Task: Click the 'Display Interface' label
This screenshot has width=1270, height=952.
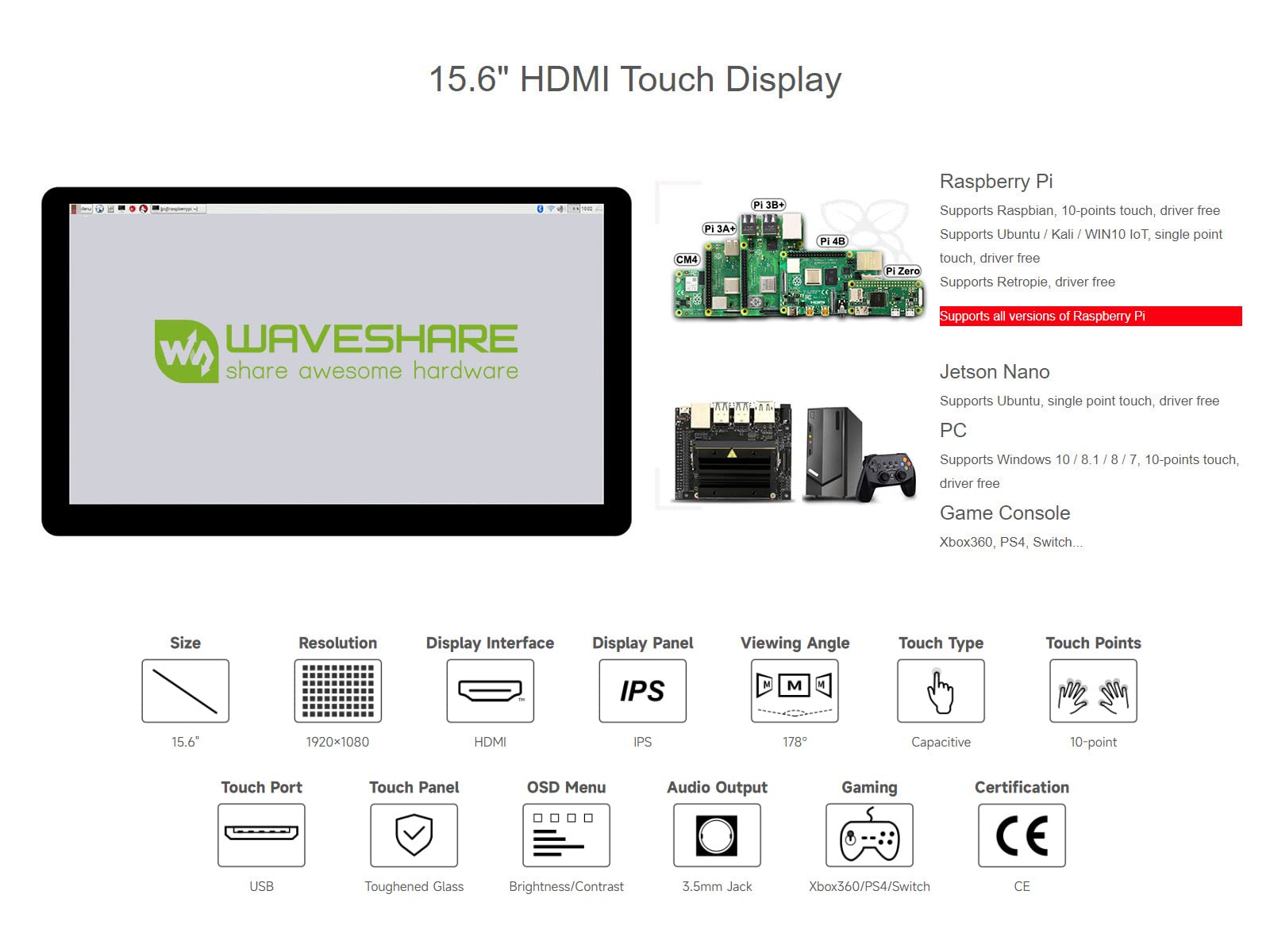Action: tap(490, 643)
